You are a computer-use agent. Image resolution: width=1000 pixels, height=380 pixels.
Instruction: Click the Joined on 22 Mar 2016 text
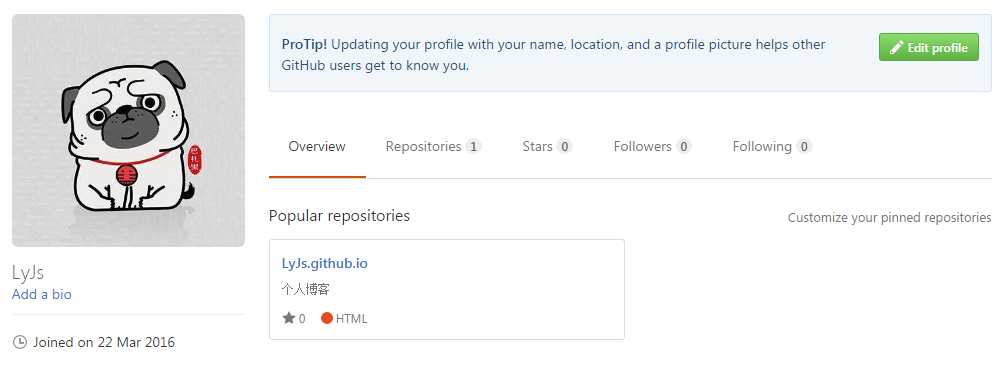tap(104, 342)
